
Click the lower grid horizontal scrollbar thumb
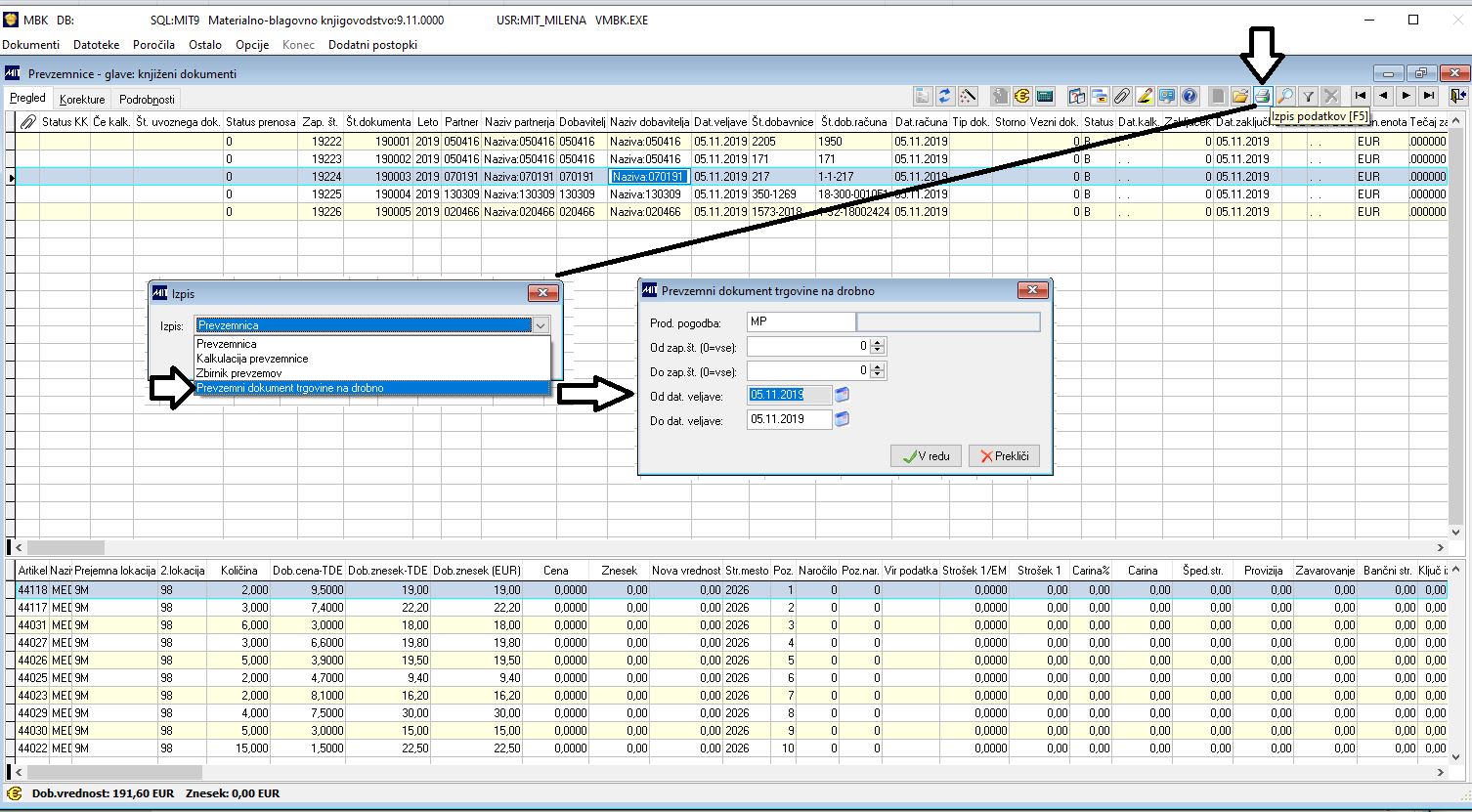tap(113, 773)
